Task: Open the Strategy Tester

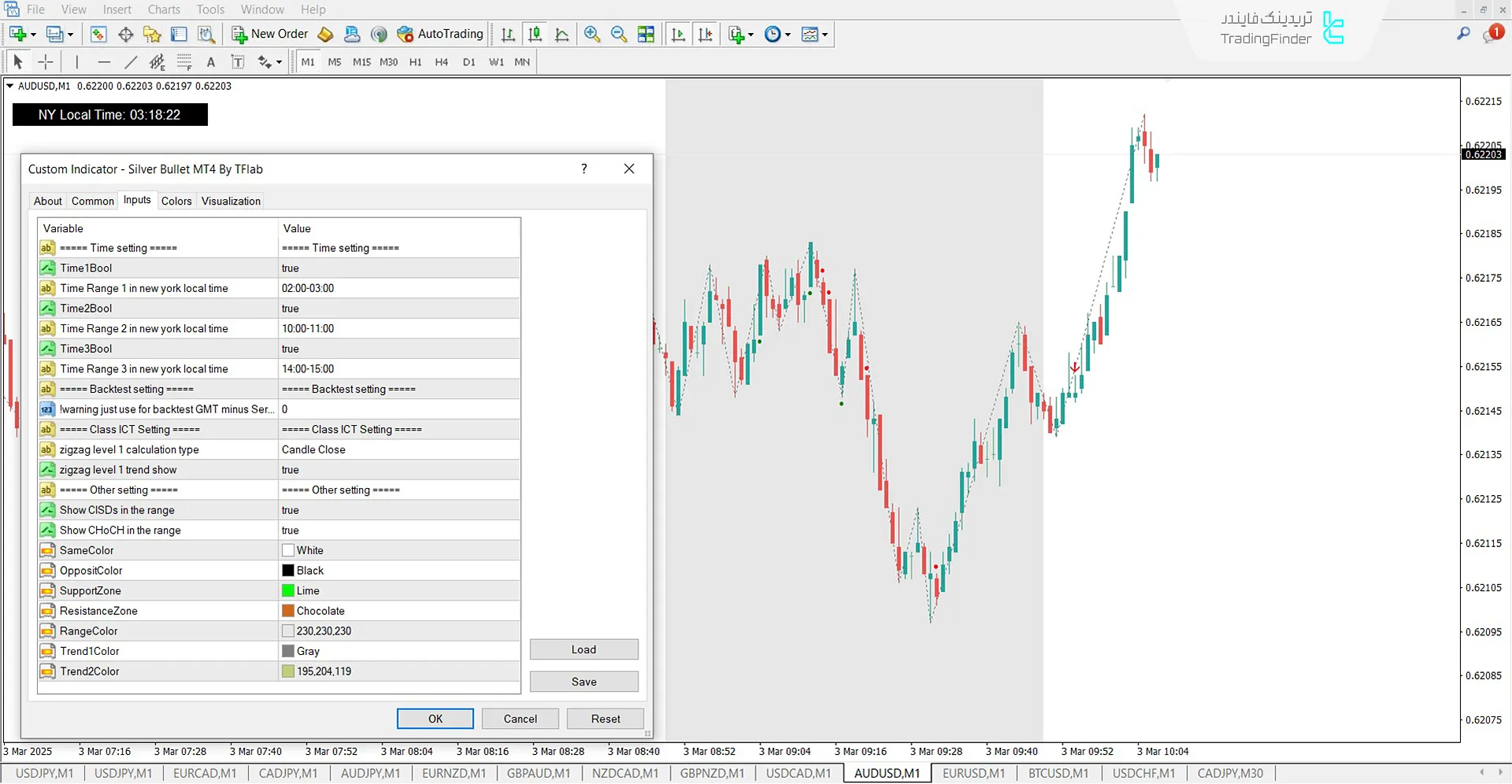Action: coord(207,34)
